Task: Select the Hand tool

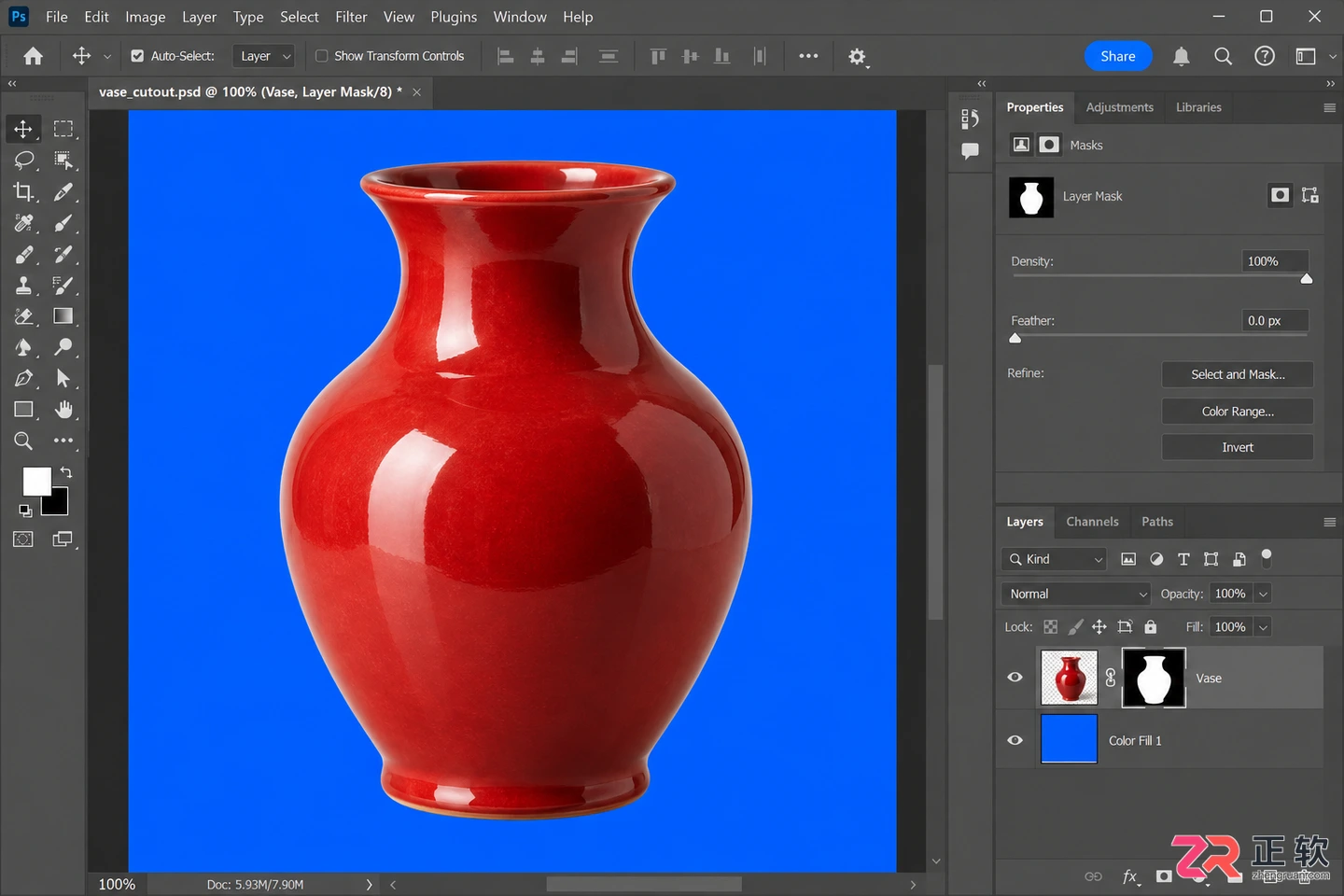Action: pos(63,410)
